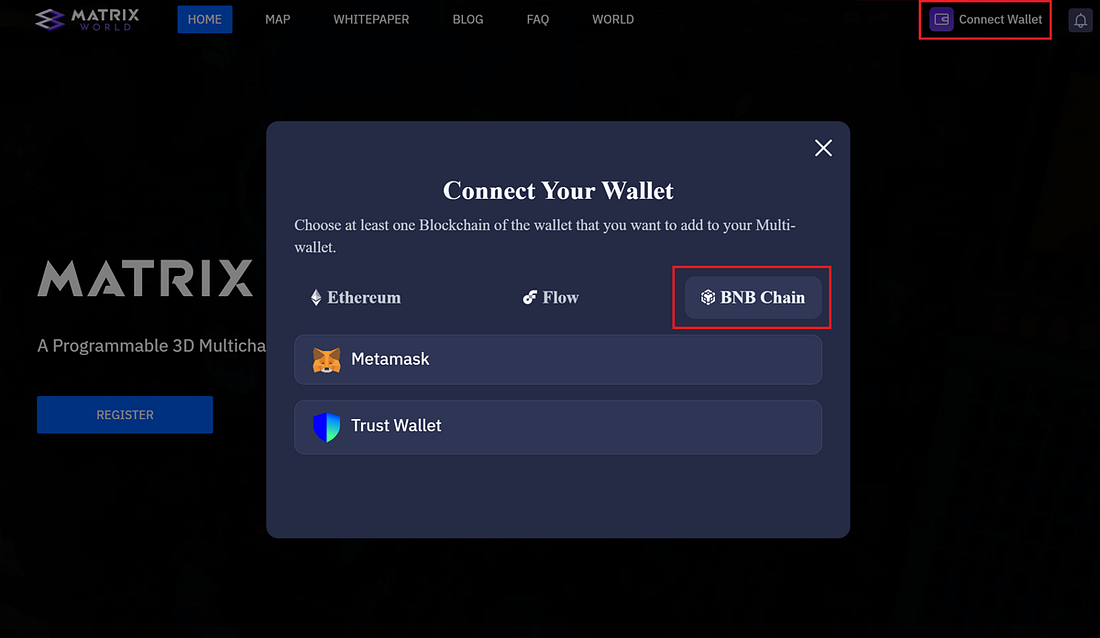Click the Metamask fox icon
This screenshot has width=1100, height=638.
[x=326, y=359]
